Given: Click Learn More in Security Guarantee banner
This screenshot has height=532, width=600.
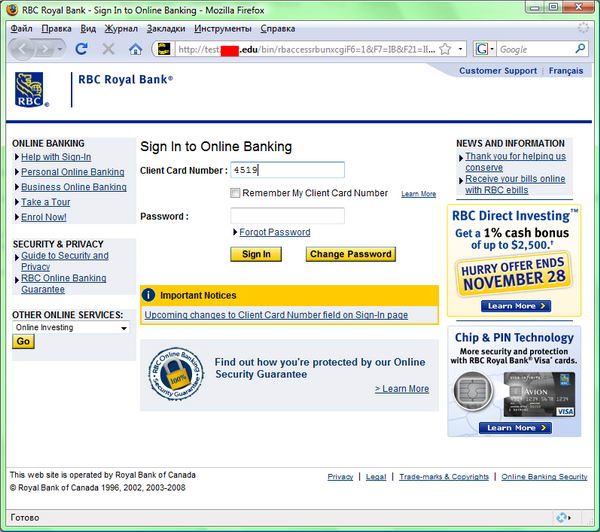Looking at the screenshot, I should [402, 389].
